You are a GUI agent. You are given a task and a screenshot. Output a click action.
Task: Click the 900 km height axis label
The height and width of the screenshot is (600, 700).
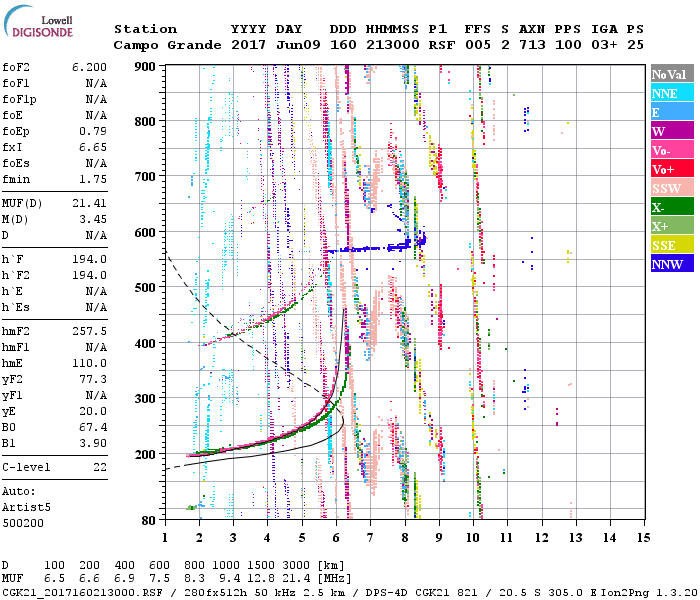click(x=145, y=67)
